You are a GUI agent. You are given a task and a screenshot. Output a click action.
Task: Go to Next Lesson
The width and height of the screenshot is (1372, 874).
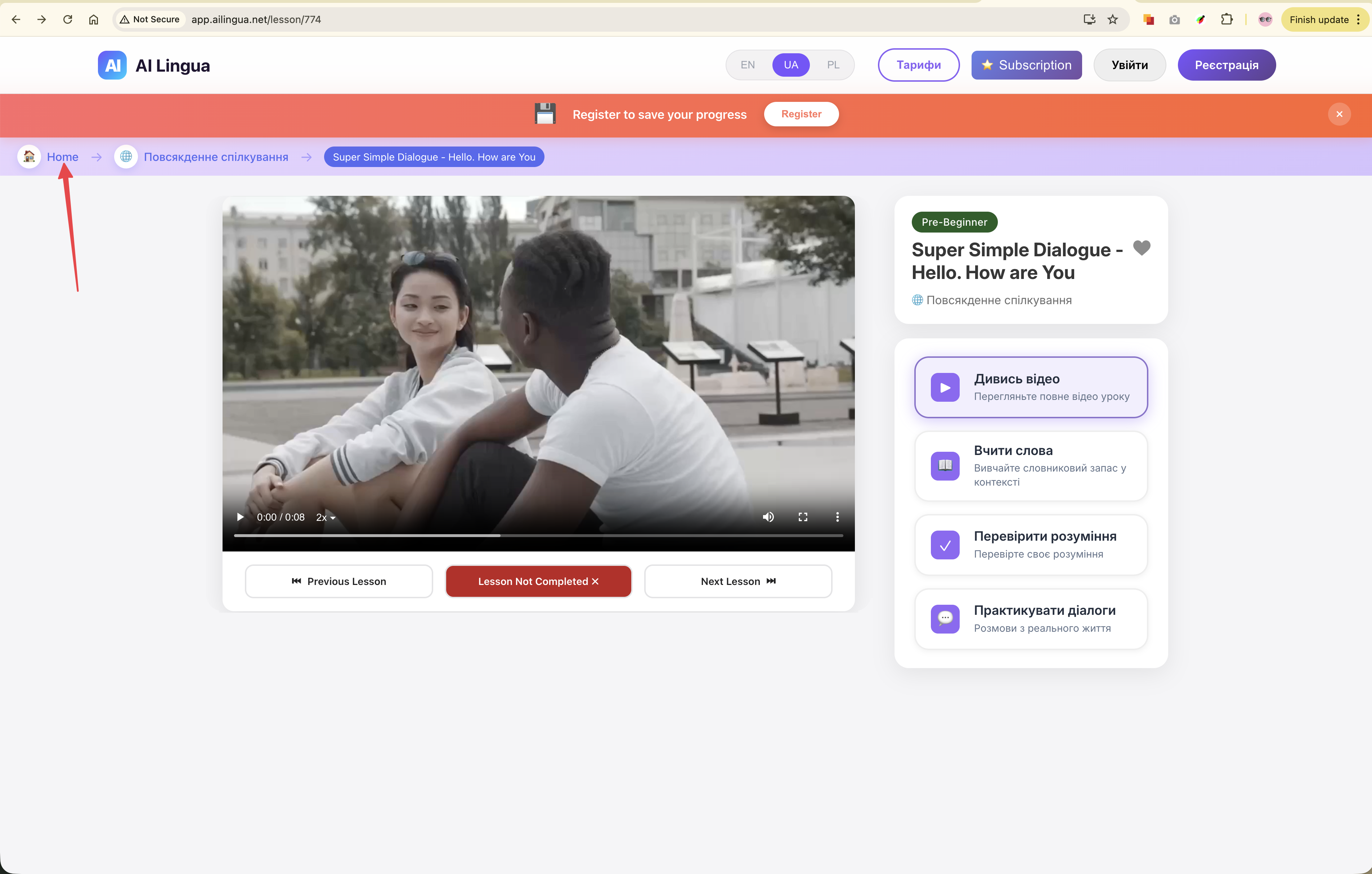[738, 581]
